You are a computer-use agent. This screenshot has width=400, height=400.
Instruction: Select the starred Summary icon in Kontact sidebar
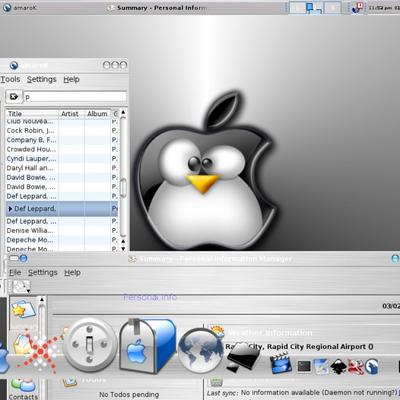[23, 309]
